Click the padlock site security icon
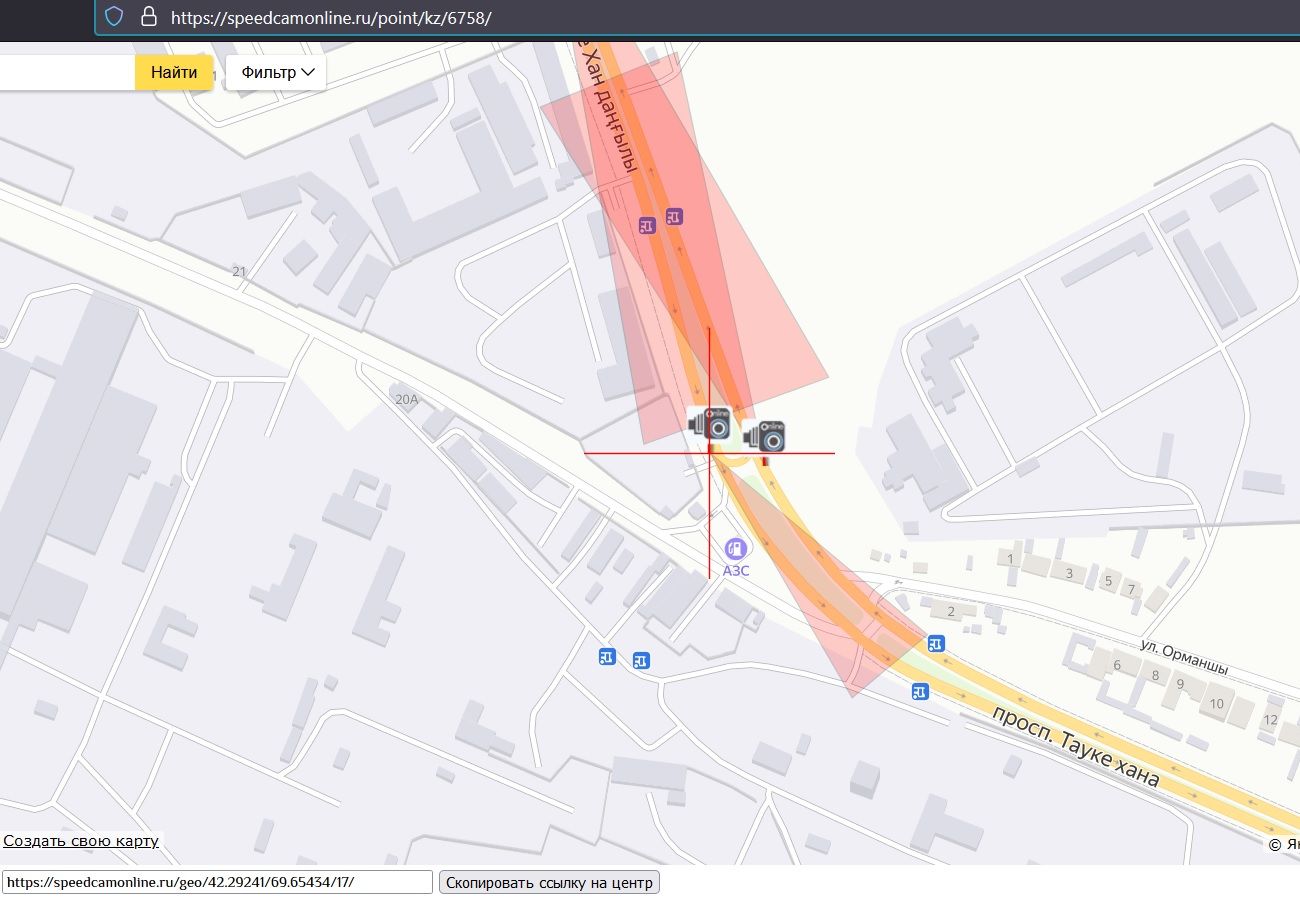 tap(148, 16)
